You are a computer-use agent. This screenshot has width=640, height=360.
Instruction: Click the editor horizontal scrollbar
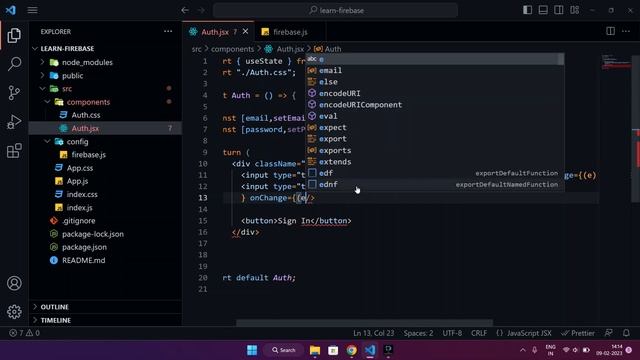[x=364, y=323]
